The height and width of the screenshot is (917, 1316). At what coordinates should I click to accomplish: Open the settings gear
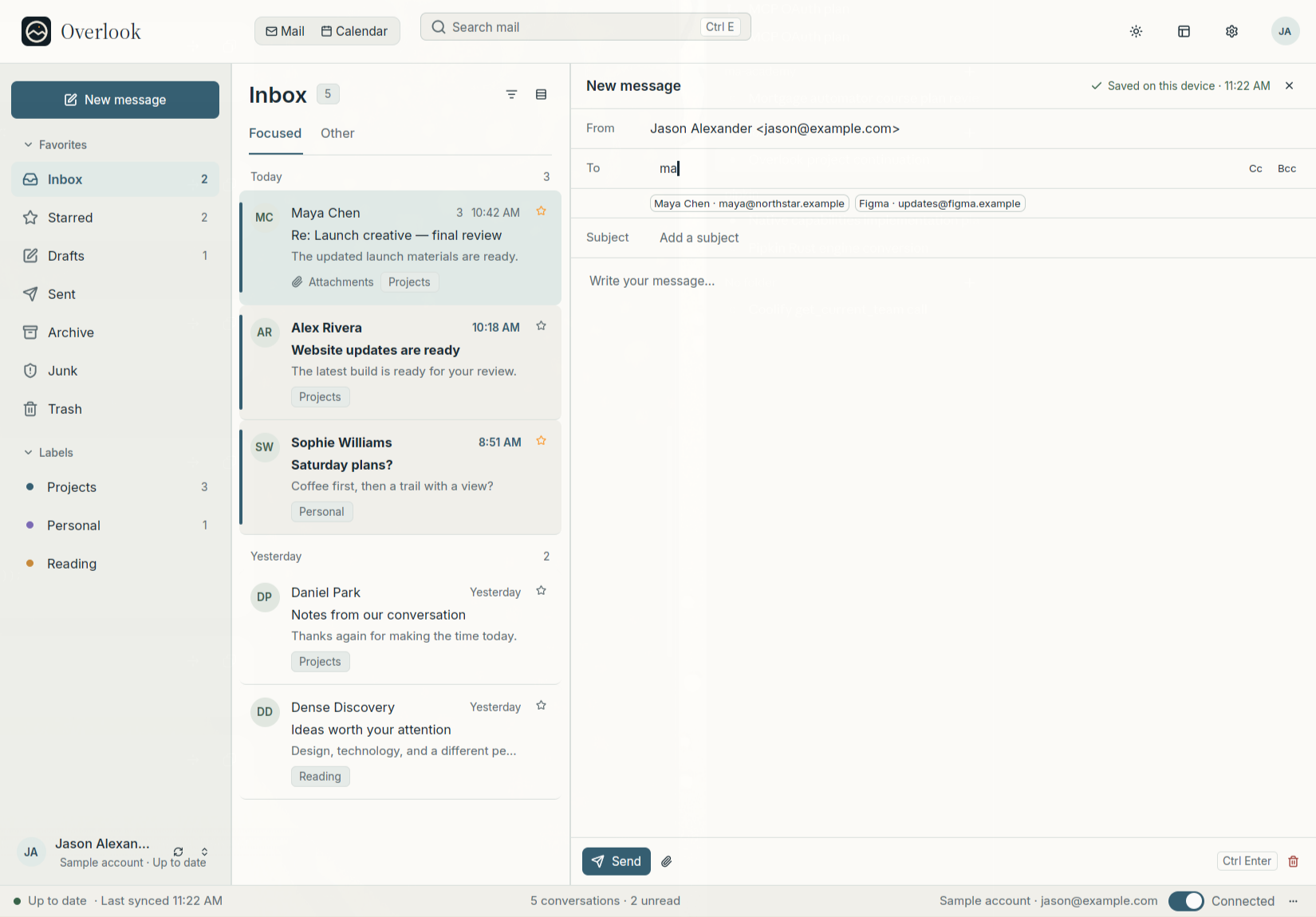click(1231, 31)
